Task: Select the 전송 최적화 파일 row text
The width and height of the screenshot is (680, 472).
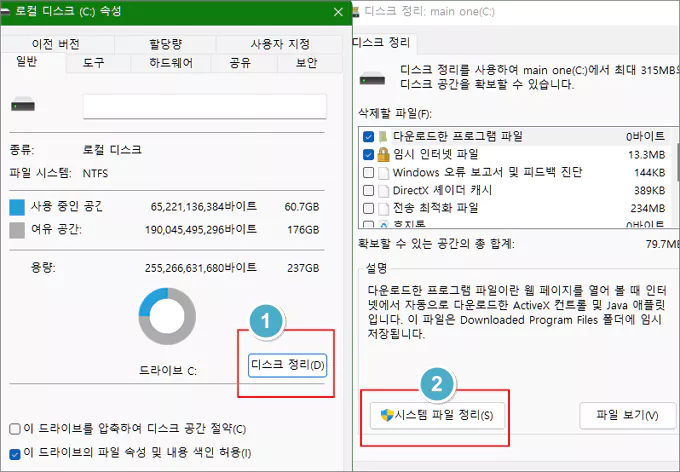Action: 435,208
